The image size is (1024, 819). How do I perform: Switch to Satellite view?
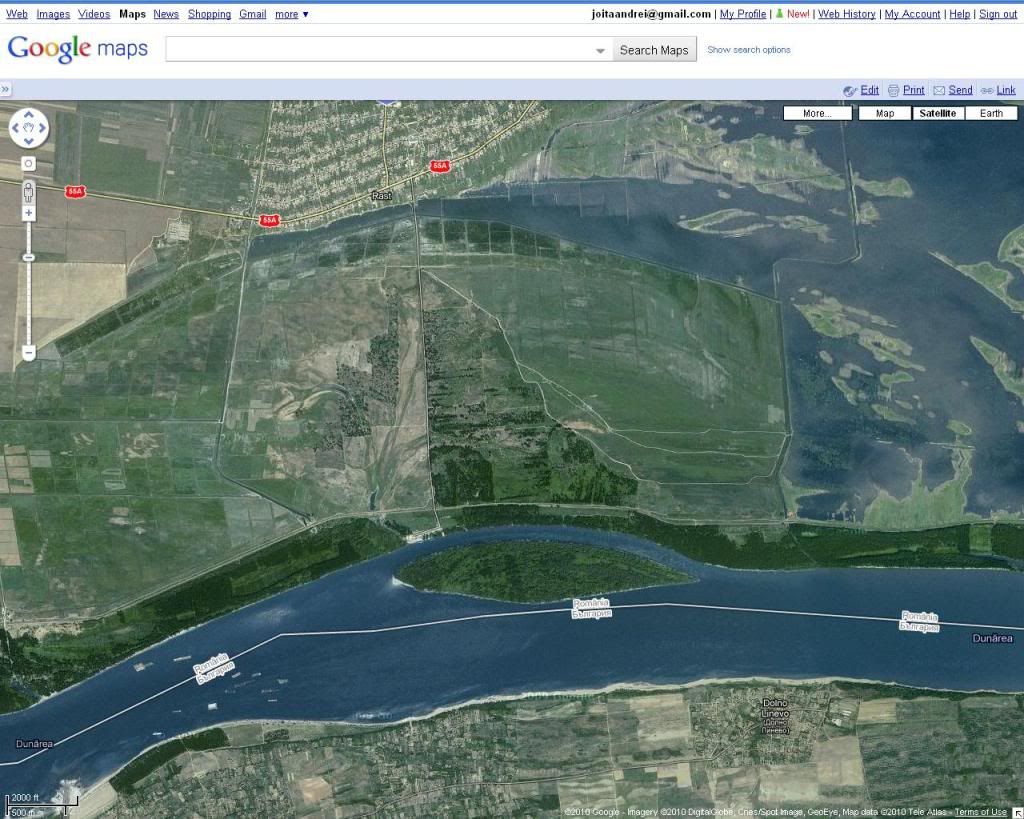[938, 113]
